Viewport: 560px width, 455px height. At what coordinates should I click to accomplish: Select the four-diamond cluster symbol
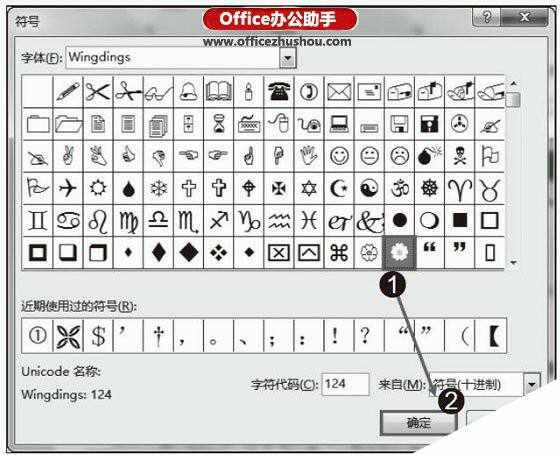click(x=218, y=252)
